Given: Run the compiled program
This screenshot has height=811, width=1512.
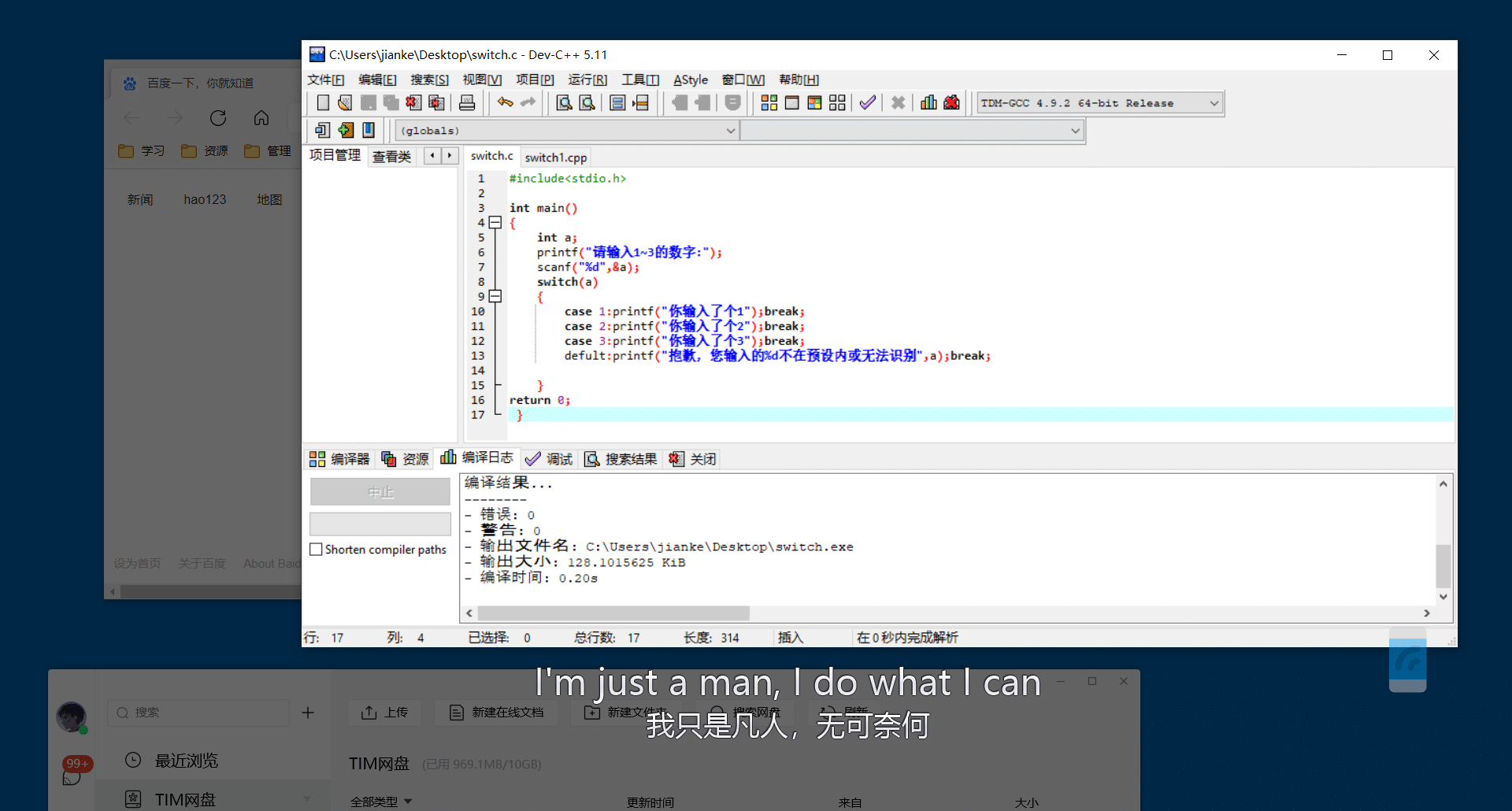Looking at the screenshot, I should pos(792,102).
